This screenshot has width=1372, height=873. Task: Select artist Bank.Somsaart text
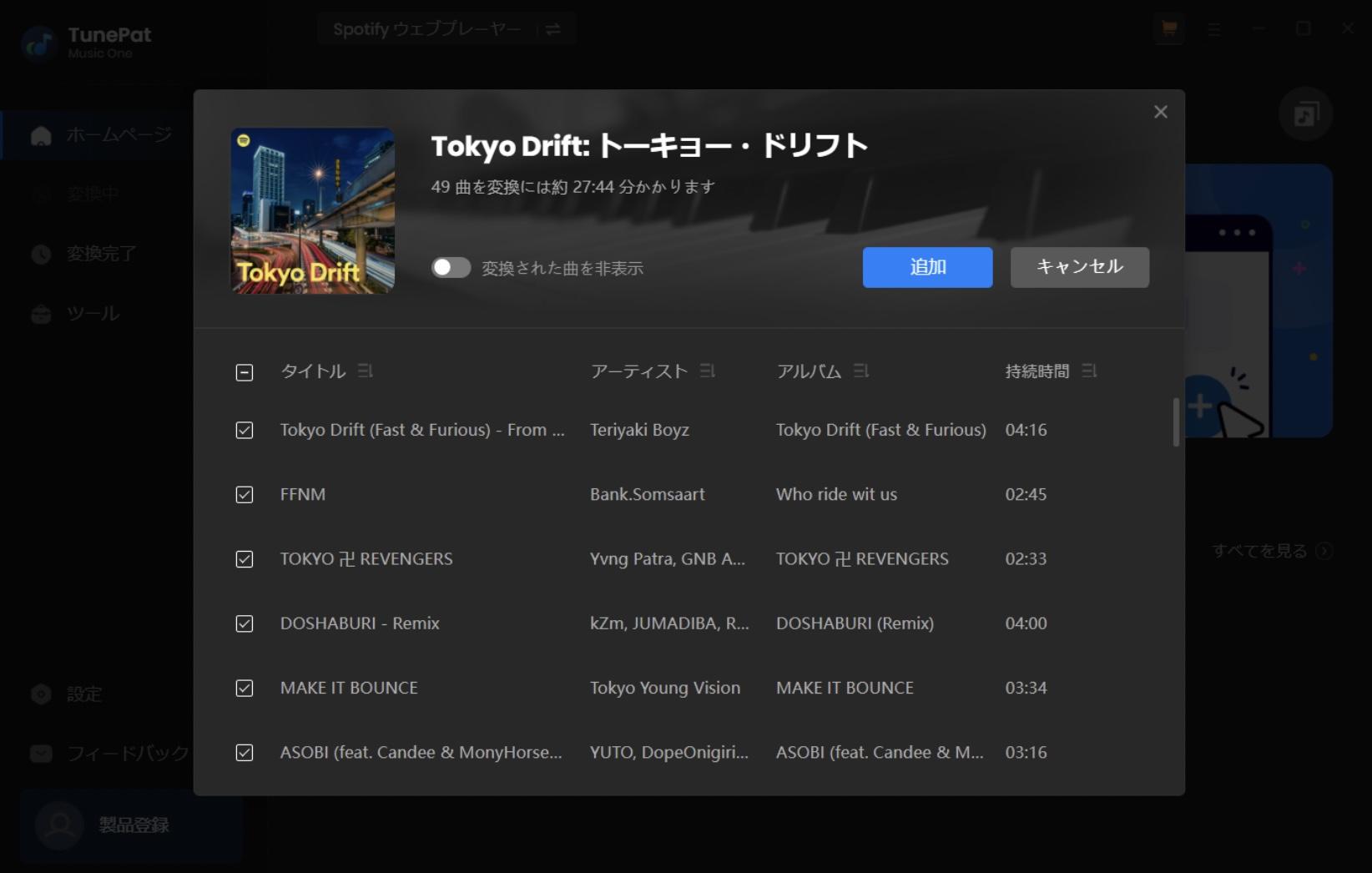[647, 494]
